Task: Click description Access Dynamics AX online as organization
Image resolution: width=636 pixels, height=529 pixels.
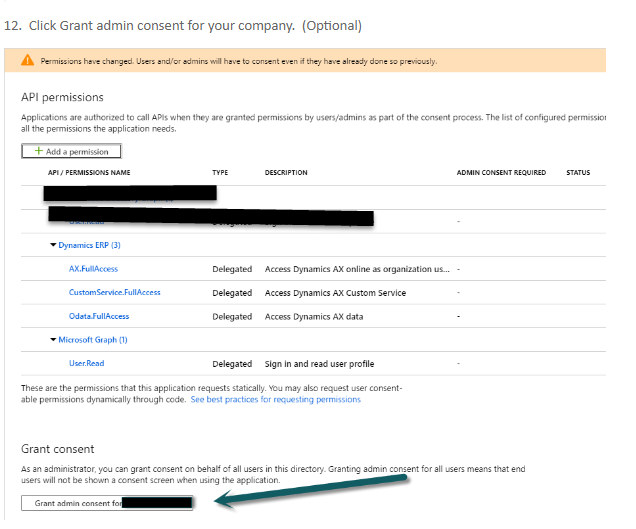Action: (x=357, y=269)
